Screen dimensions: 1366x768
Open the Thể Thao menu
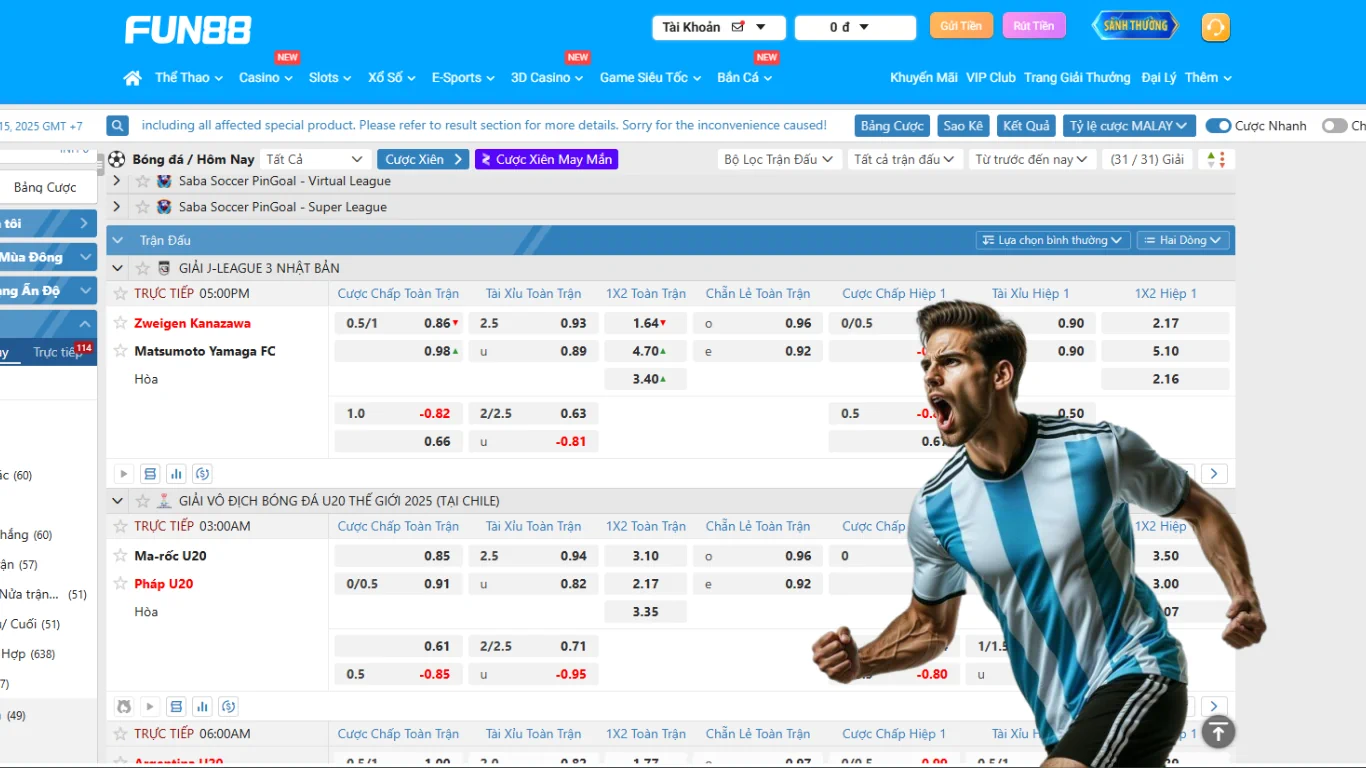click(188, 78)
